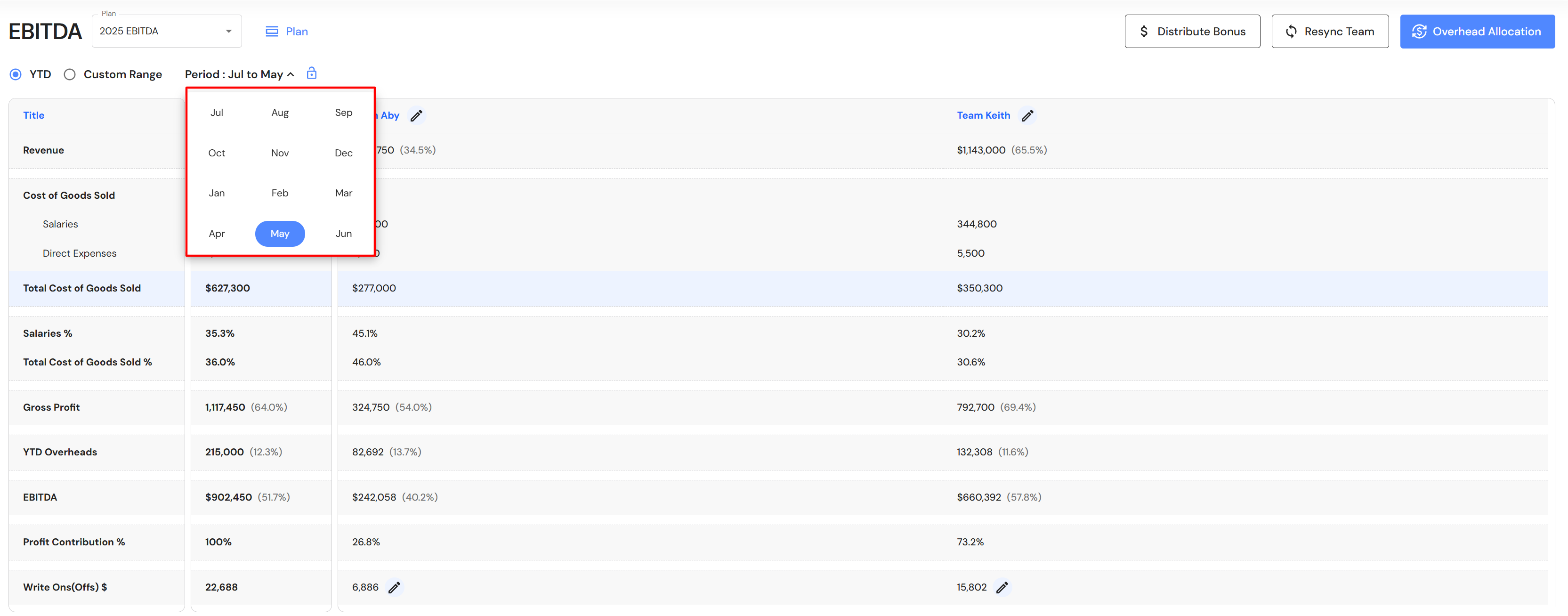Edit the 6,886 Write Ons value

395,587
